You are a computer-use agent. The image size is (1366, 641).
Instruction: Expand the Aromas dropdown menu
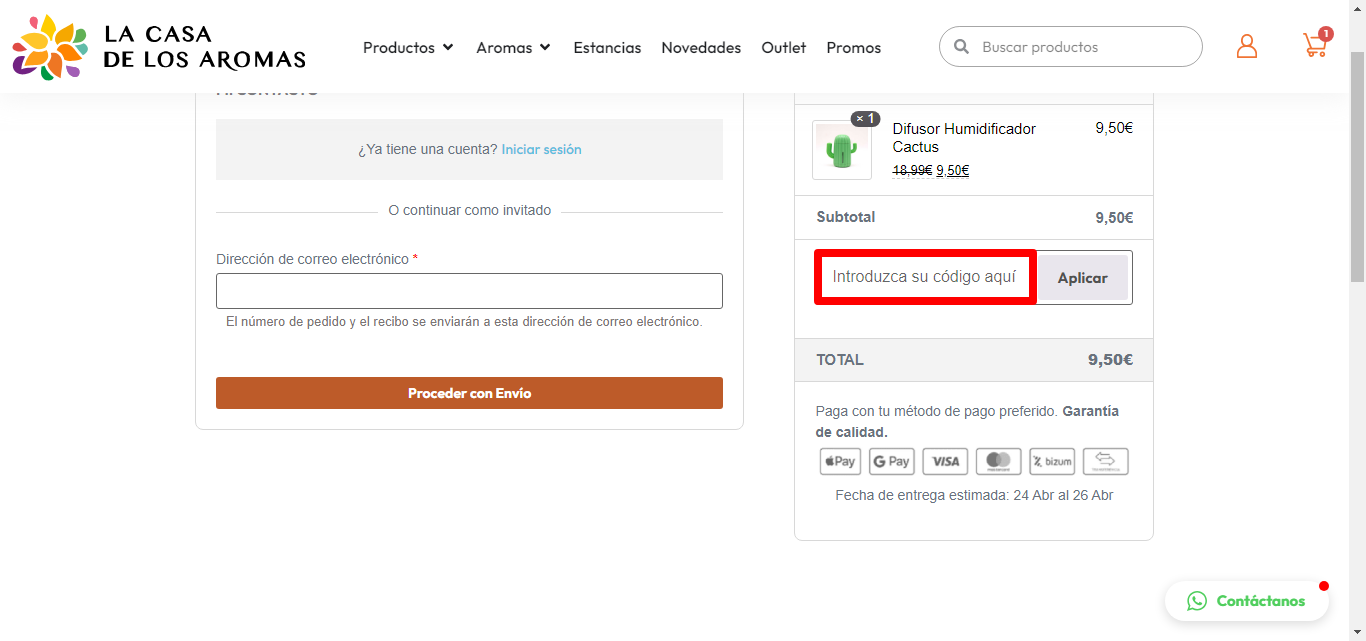pos(514,47)
